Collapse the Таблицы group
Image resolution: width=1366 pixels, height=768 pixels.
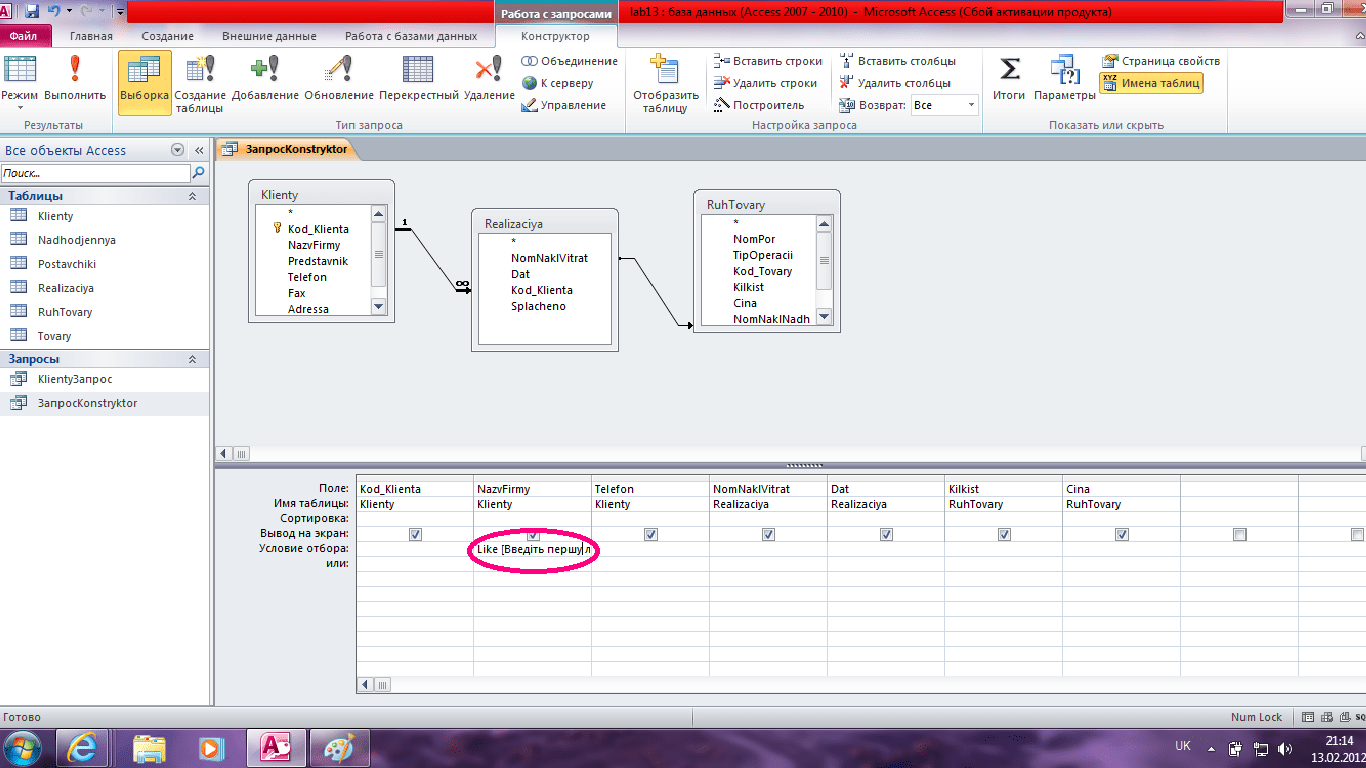pyautogui.click(x=192, y=196)
